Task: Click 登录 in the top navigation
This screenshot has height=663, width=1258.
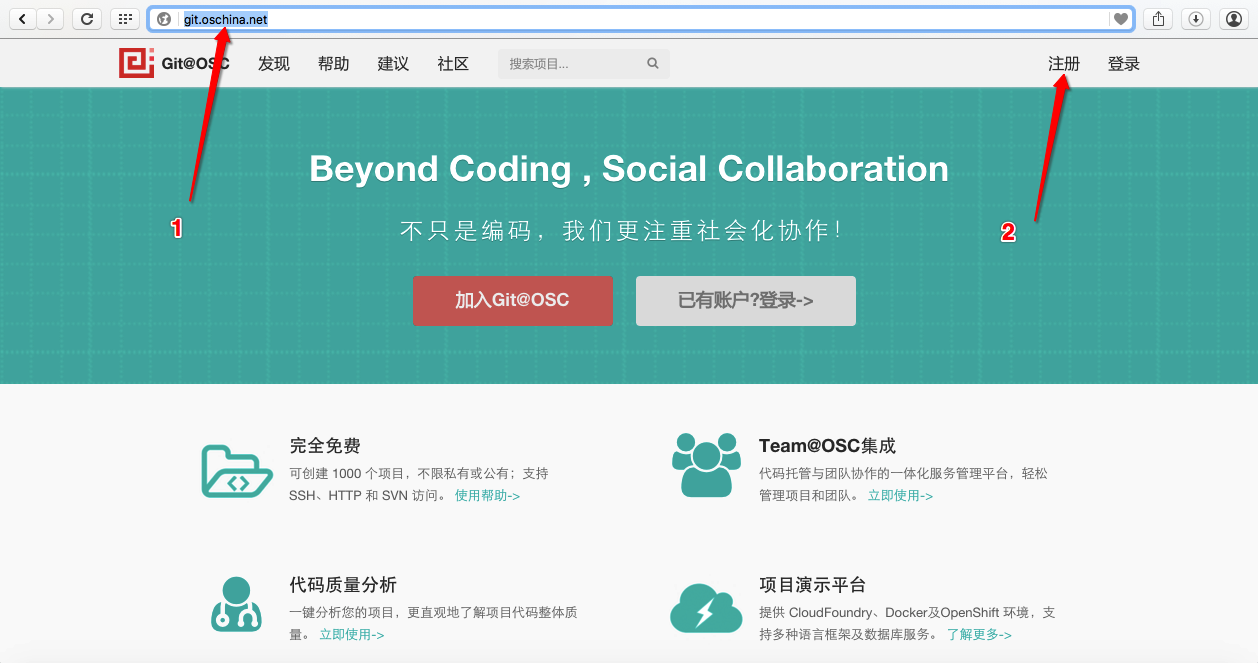Action: click(1124, 64)
